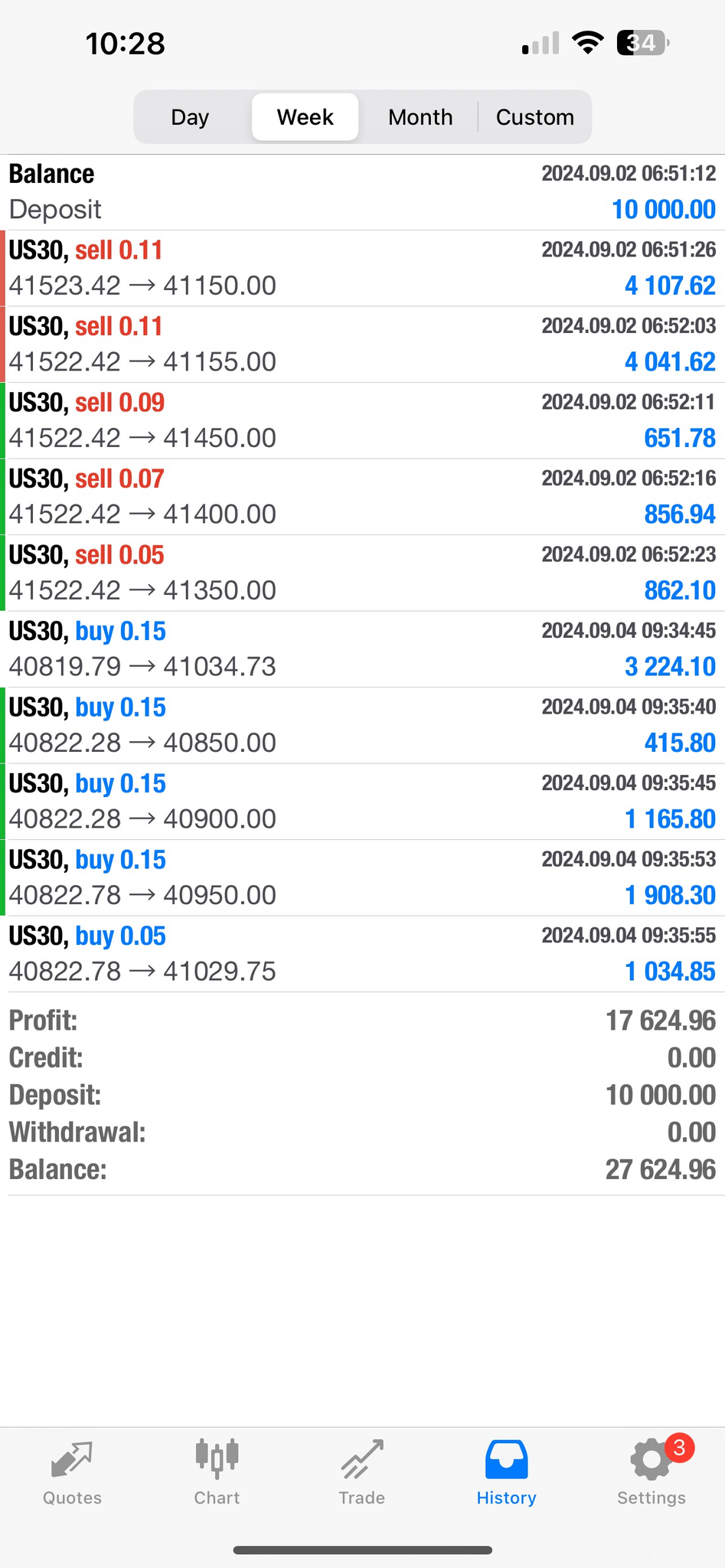Open Settings gear icon

point(651,1459)
